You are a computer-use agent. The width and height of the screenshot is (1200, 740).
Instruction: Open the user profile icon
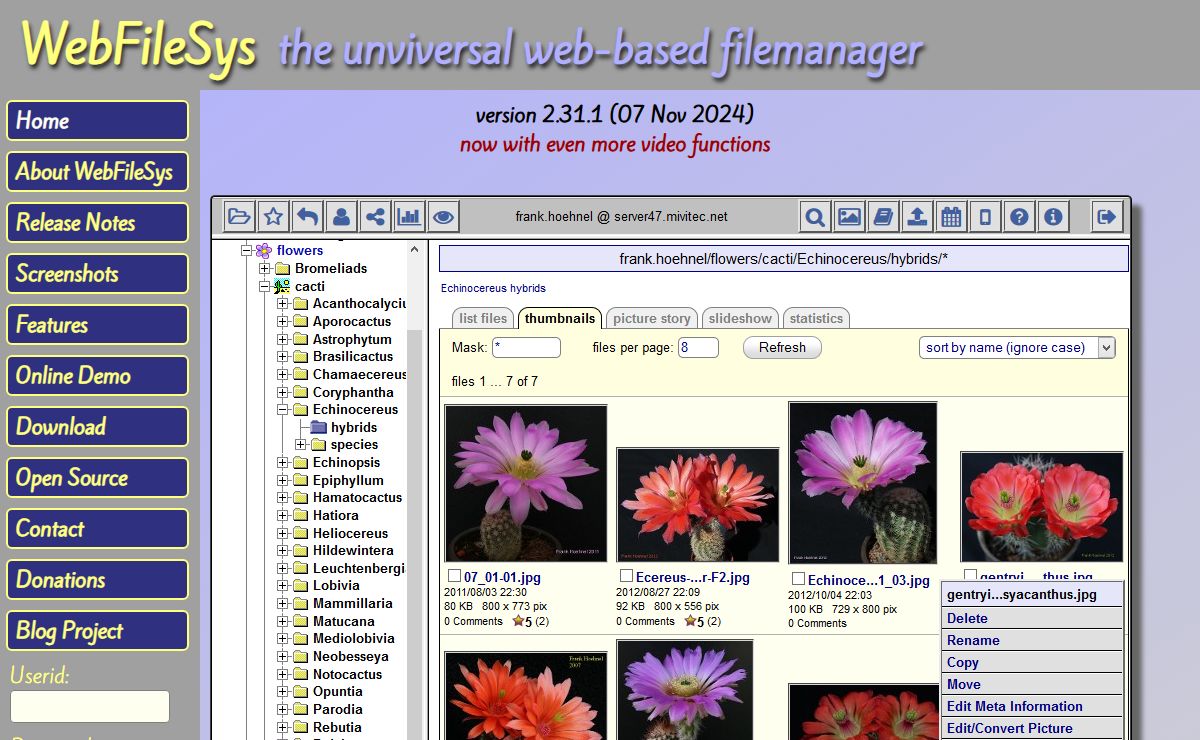coord(341,216)
